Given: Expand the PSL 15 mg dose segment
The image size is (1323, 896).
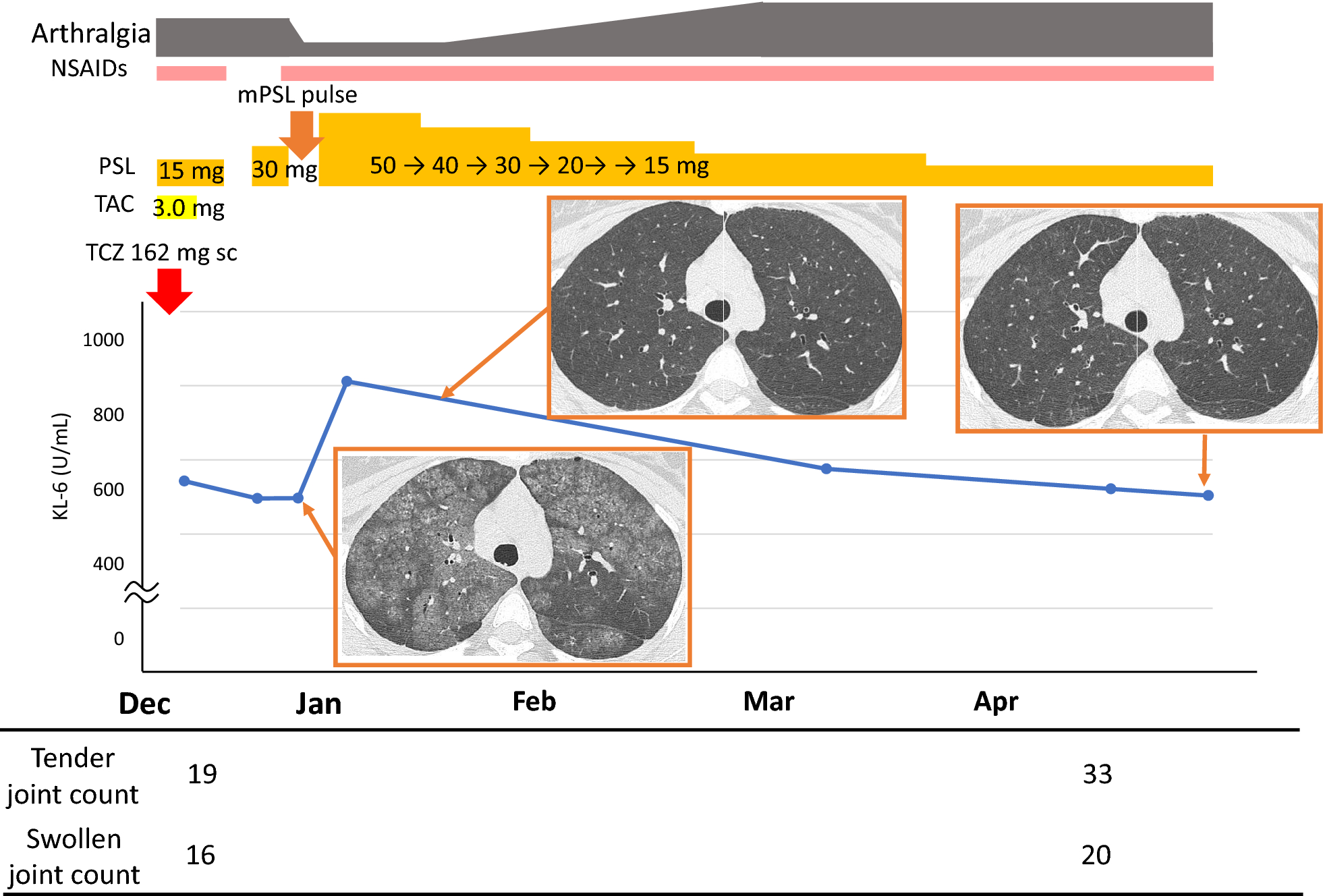Looking at the screenshot, I should coord(190,171).
